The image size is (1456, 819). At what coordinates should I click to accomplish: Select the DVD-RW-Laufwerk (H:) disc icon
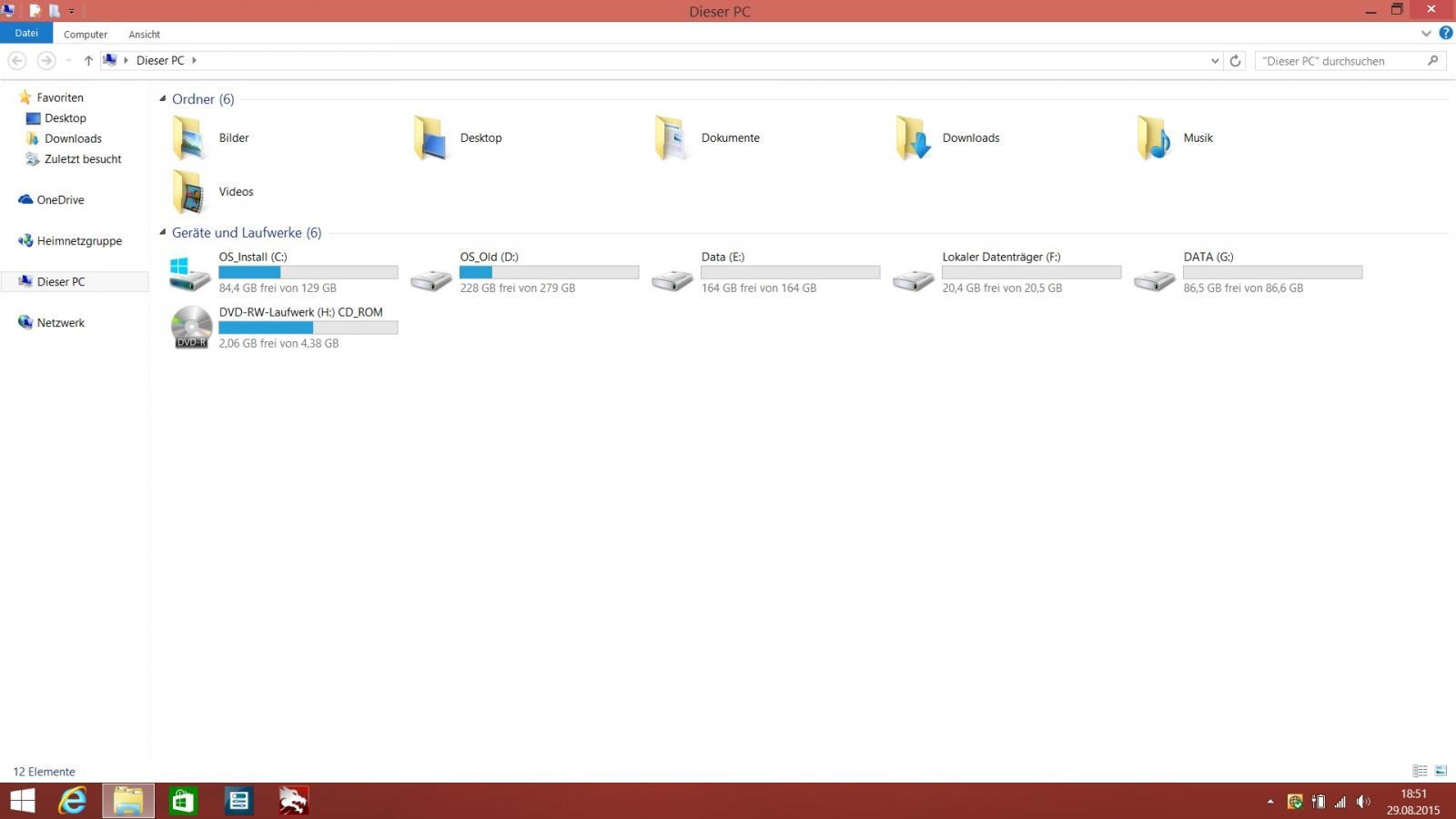point(191,328)
